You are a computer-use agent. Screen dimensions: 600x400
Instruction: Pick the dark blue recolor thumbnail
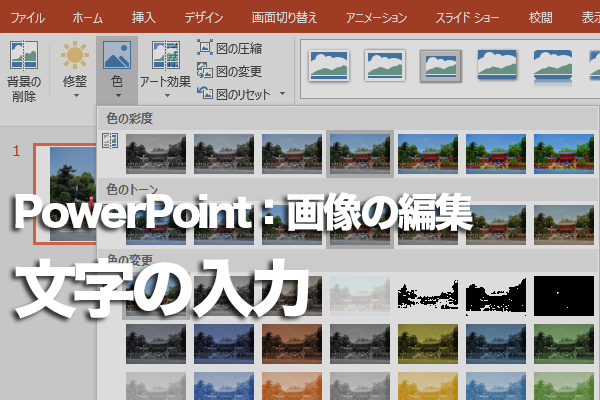pyautogui.click(x=224, y=344)
